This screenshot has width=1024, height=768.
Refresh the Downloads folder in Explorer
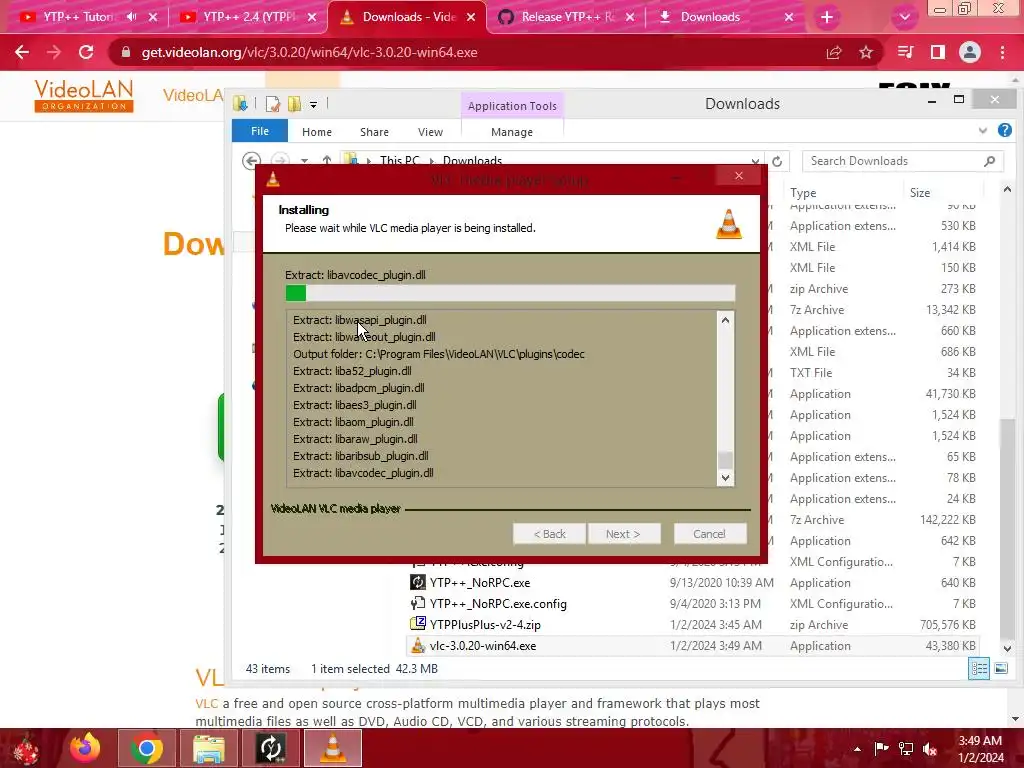777,161
